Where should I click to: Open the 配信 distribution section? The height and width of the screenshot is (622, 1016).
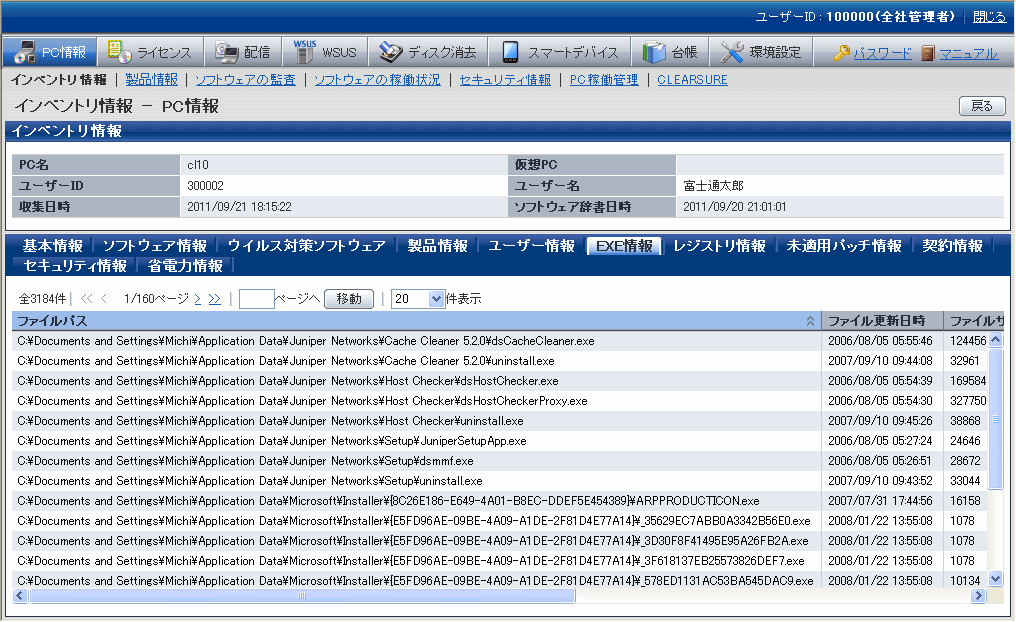pos(244,52)
